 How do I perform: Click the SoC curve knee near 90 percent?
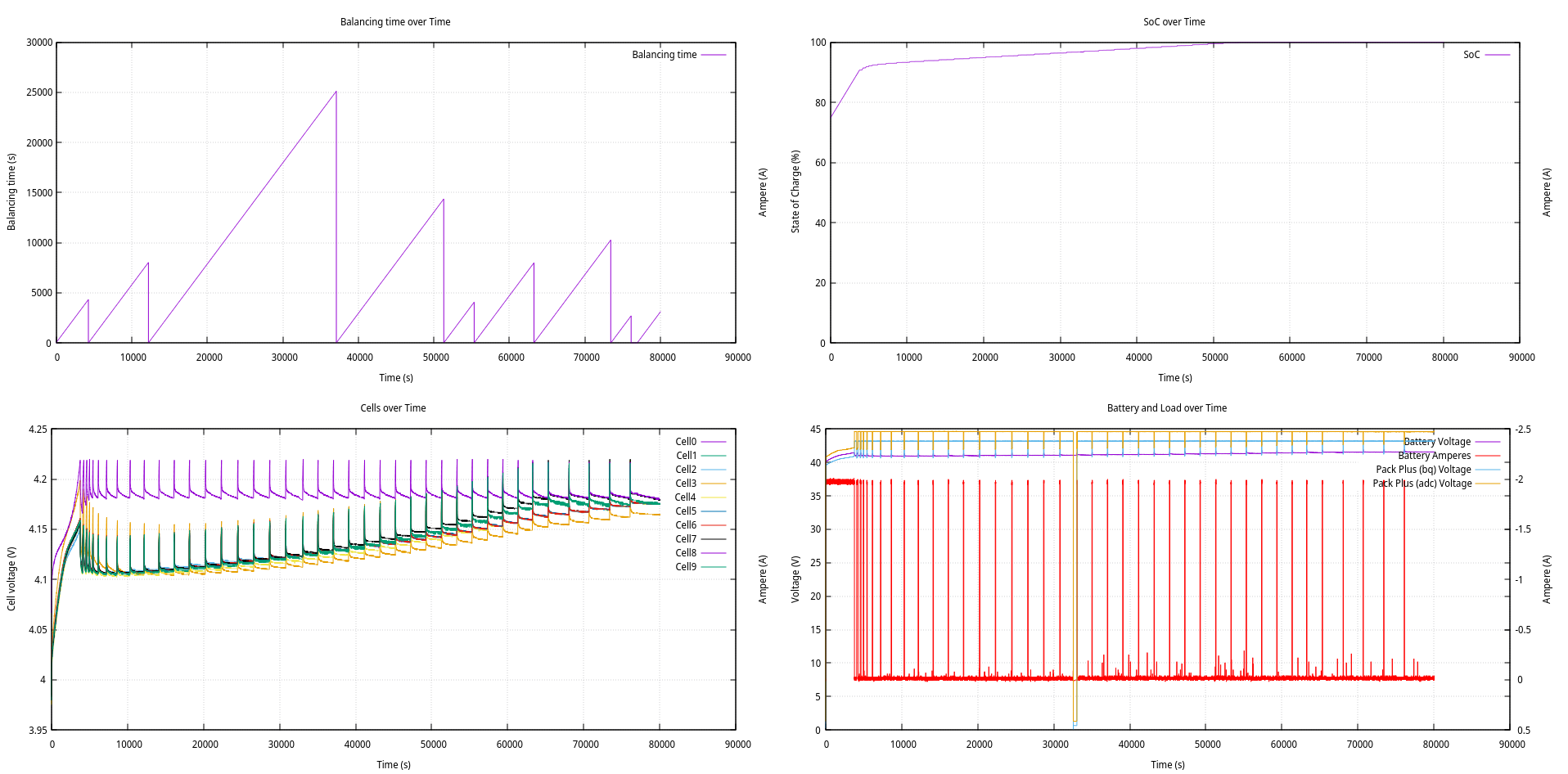[x=860, y=70]
